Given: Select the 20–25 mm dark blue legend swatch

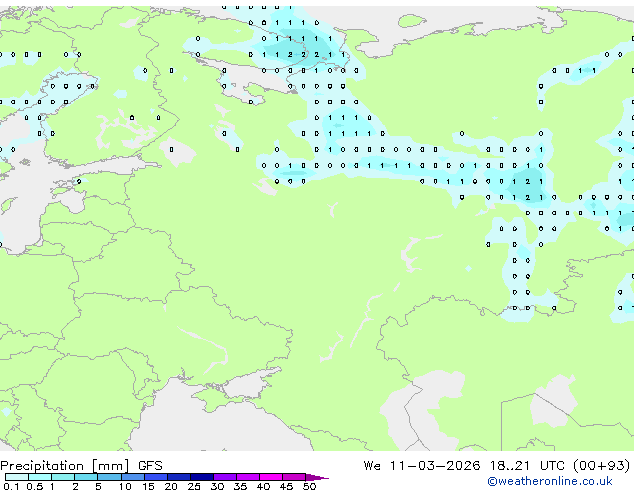Looking at the screenshot, I should click(x=178, y=477).
